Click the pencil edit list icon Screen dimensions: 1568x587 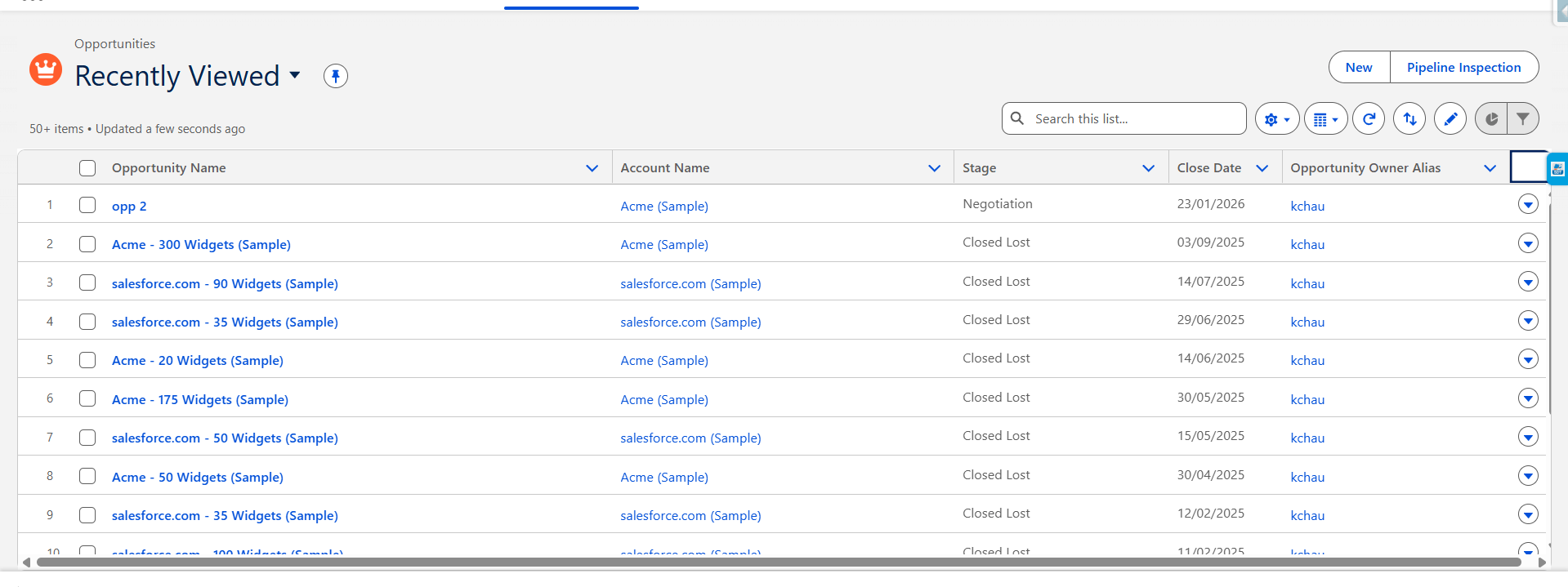tap(1450, 119)
